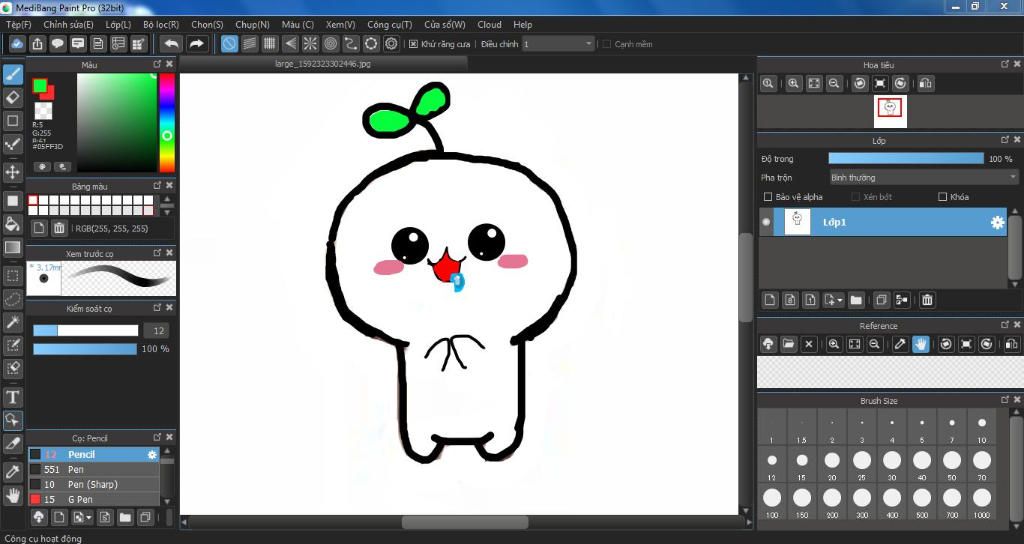Select the Move tool
Image resolution: width=1024 pixels, height=544 pixels.
(x=12, y=172)
